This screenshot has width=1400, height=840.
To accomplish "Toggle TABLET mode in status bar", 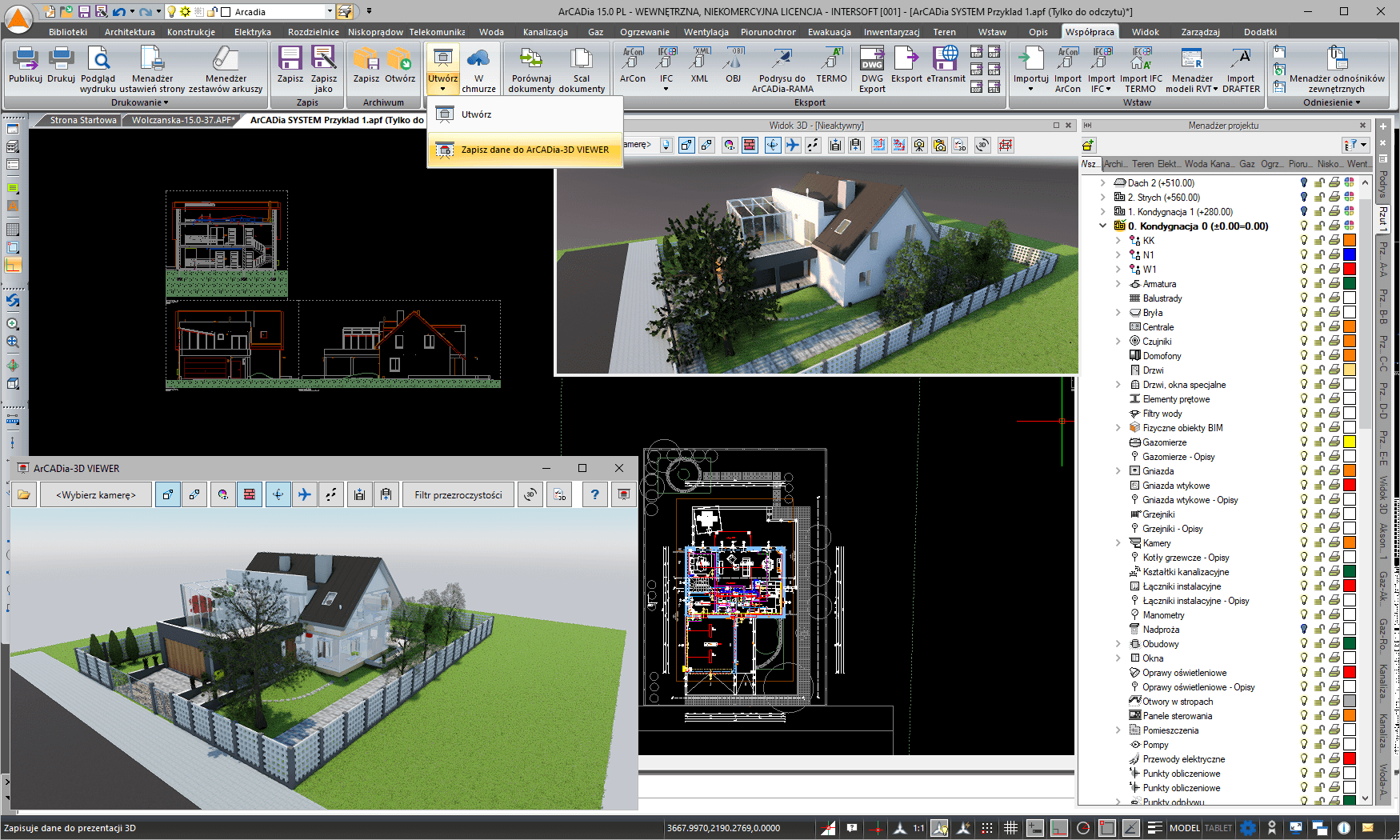I will [x=1218, y=828].
